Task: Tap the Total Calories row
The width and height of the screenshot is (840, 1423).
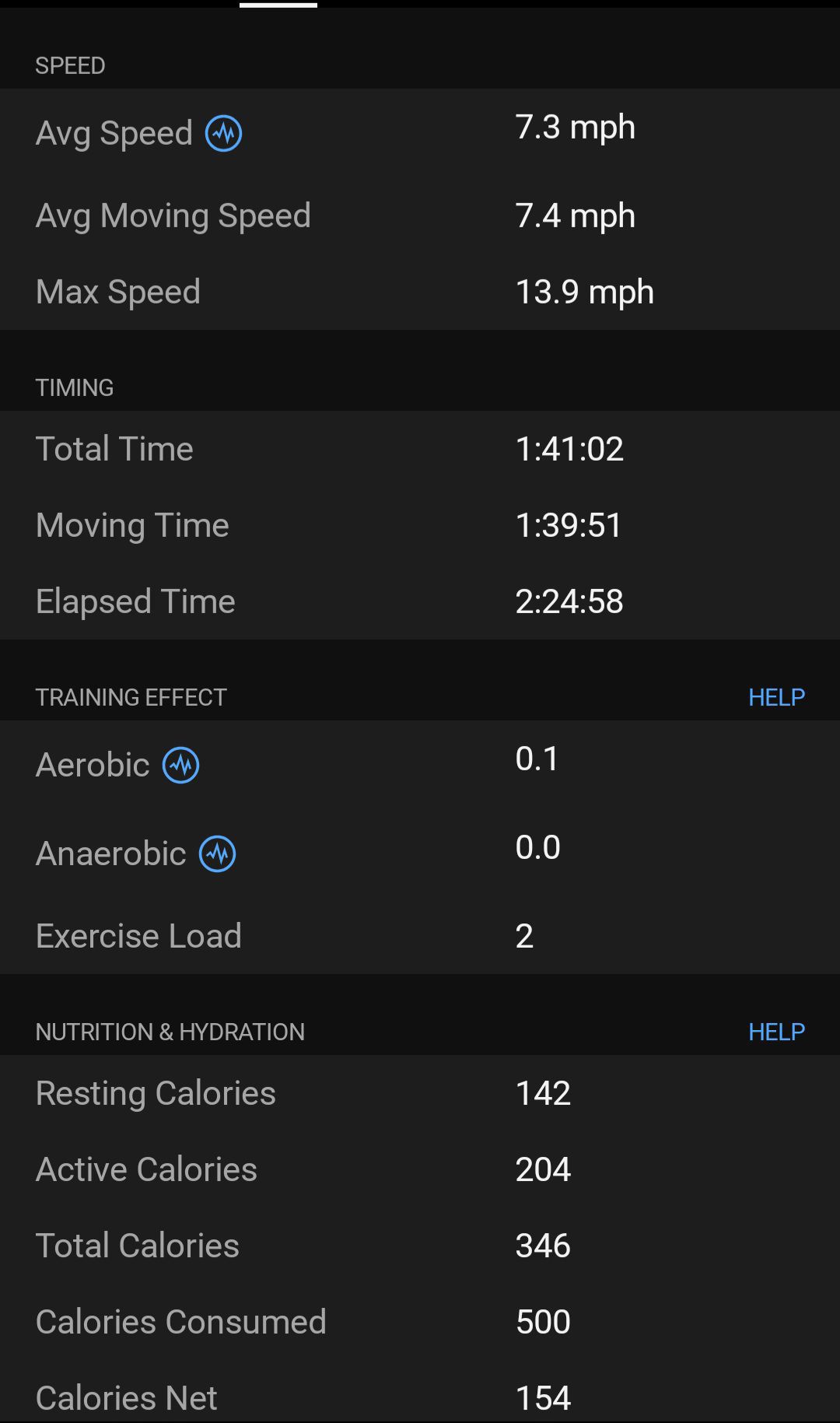Action: [x=420, y=1246]
